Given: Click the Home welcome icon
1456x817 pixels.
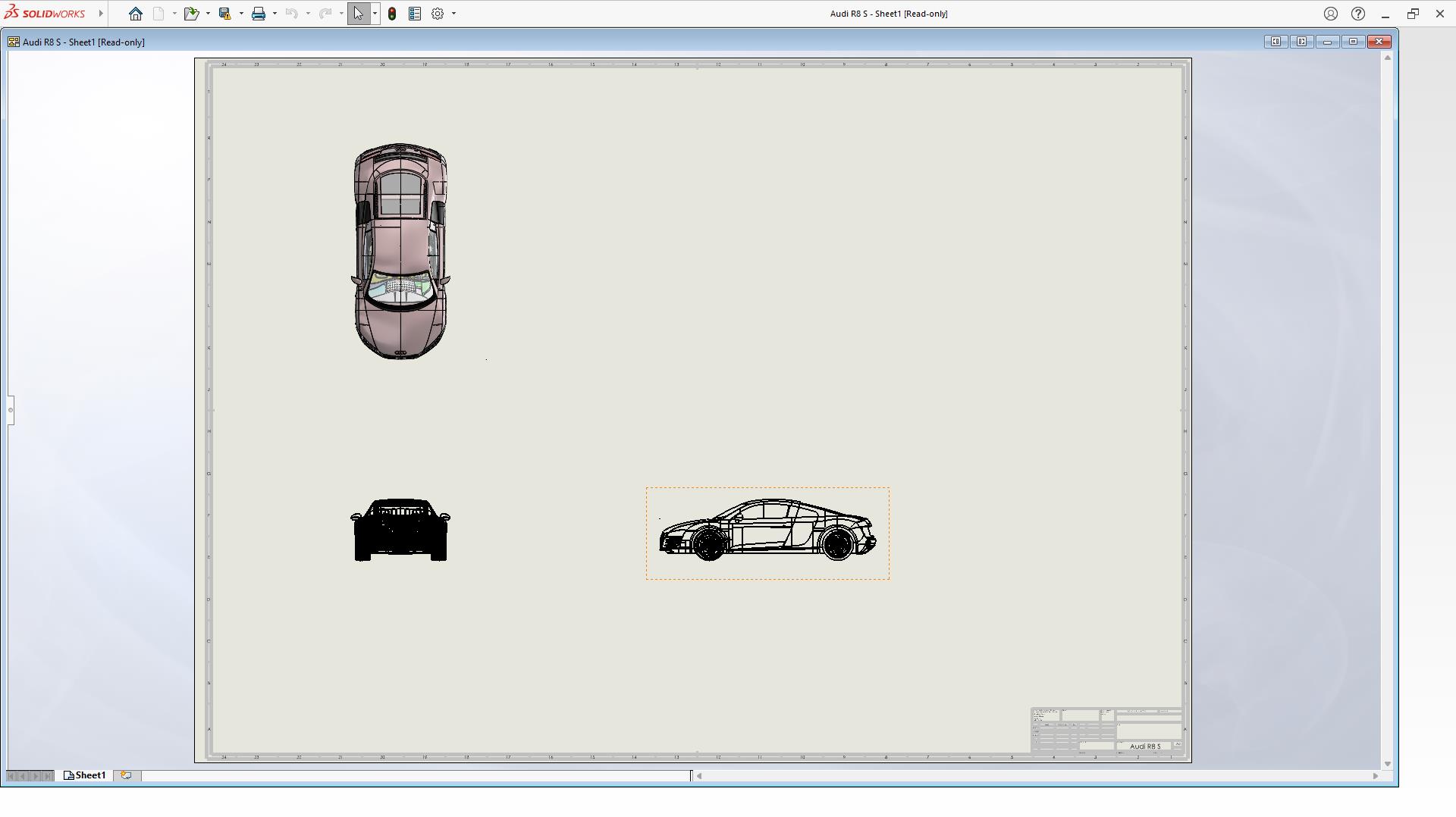Looking at the screenshot, I should click(136, 14).
